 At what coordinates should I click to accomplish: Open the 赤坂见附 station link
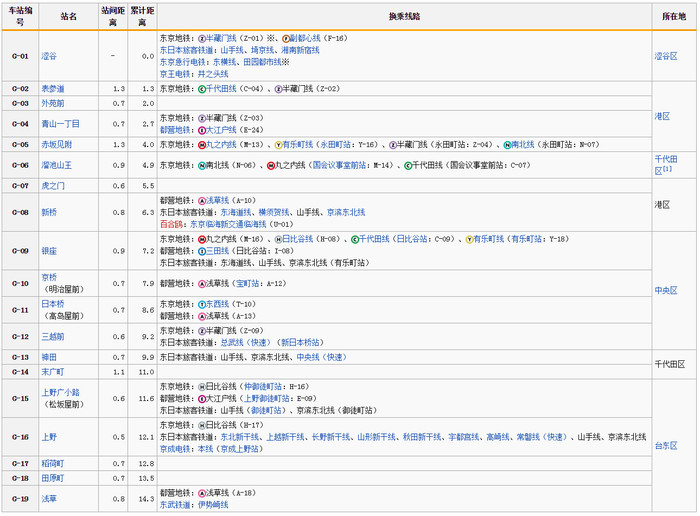(x=57, y=145)
